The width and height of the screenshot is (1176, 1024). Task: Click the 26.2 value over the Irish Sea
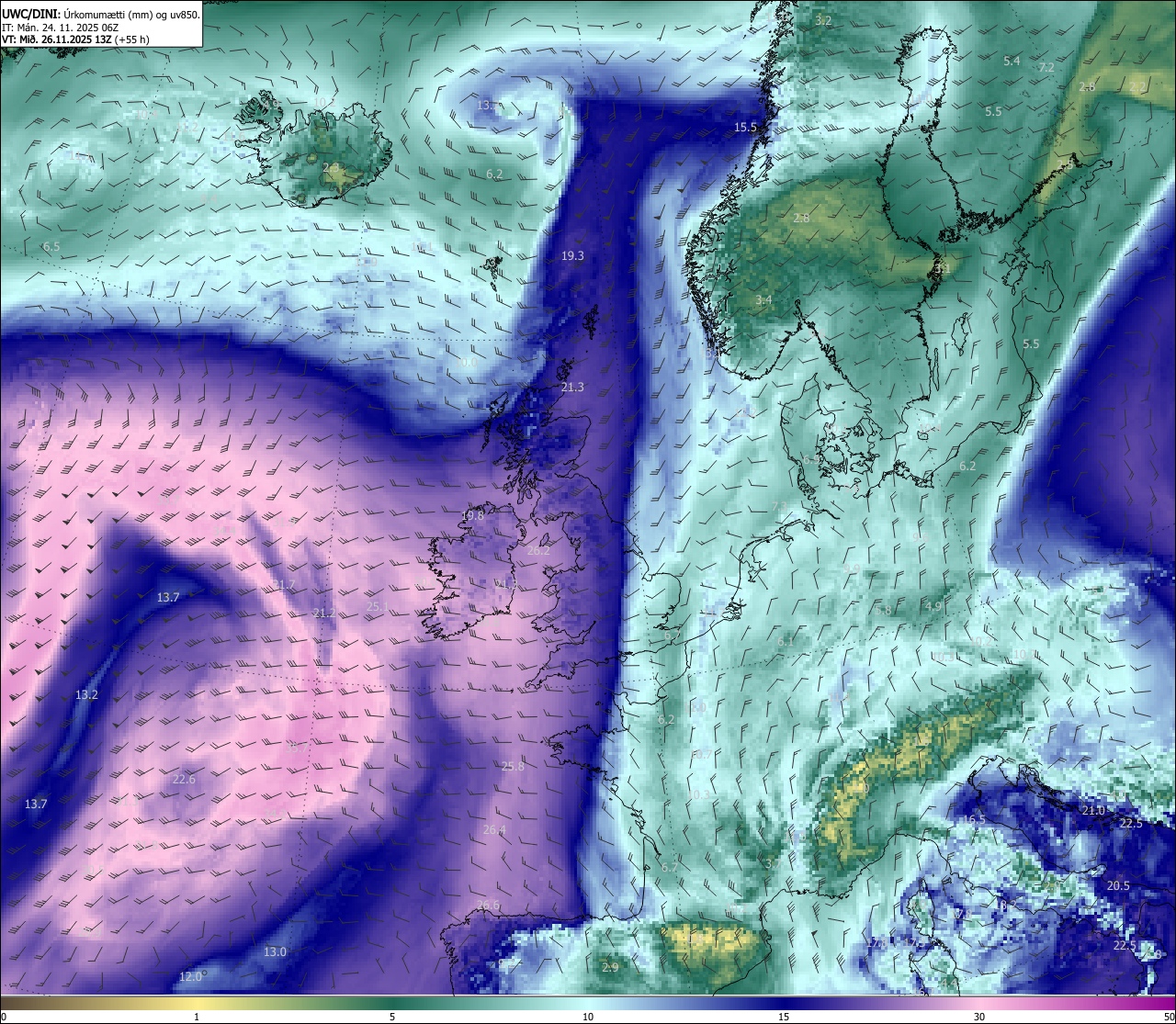(538, 550)
